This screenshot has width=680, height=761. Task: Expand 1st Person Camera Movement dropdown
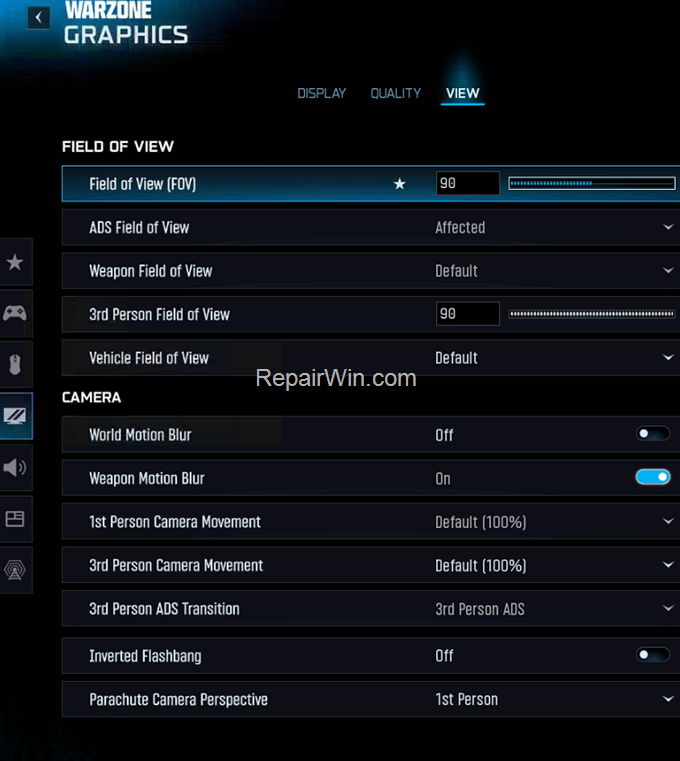click(668, 521)
